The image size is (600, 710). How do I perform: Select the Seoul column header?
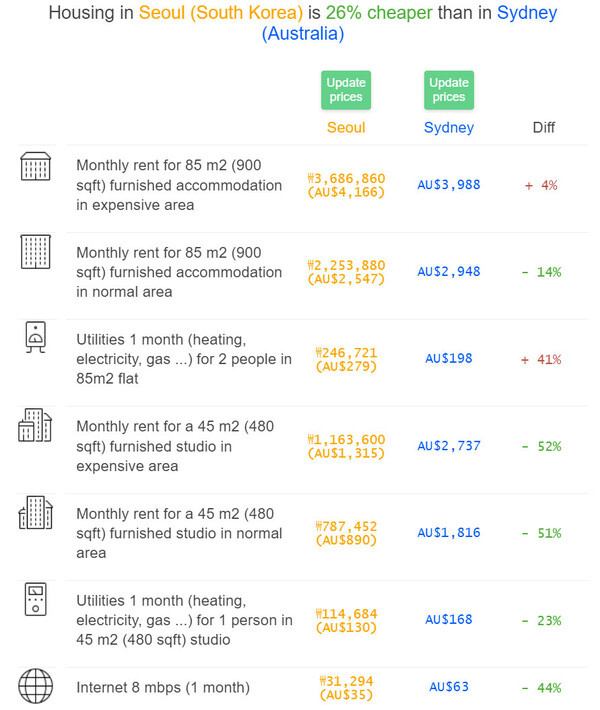[346, 127]
